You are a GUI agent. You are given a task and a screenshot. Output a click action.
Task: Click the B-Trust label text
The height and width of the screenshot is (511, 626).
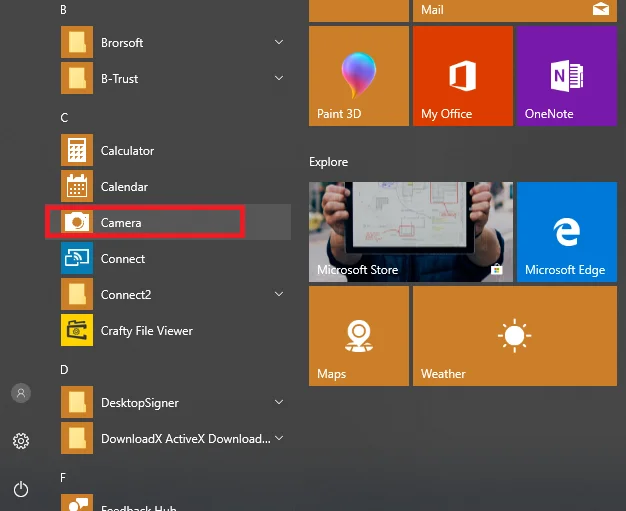(120, 79)
